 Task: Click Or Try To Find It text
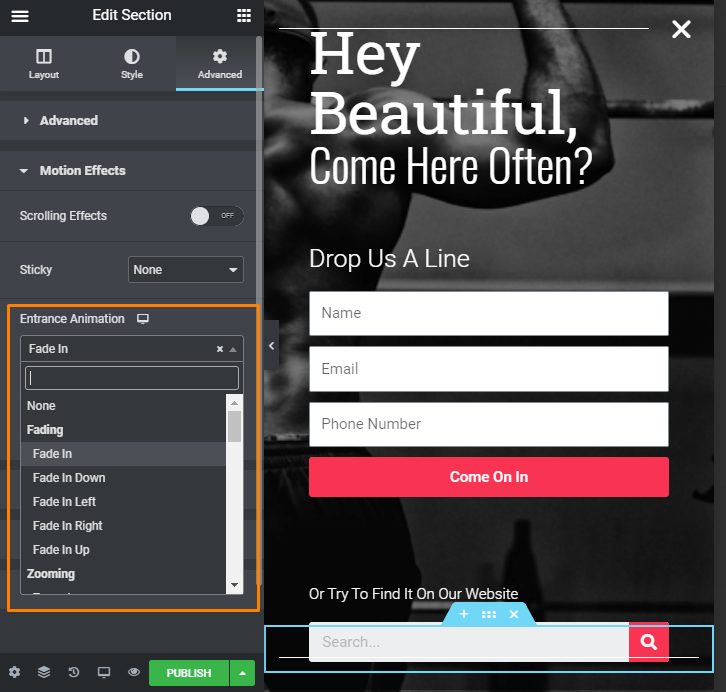[413, 594]
